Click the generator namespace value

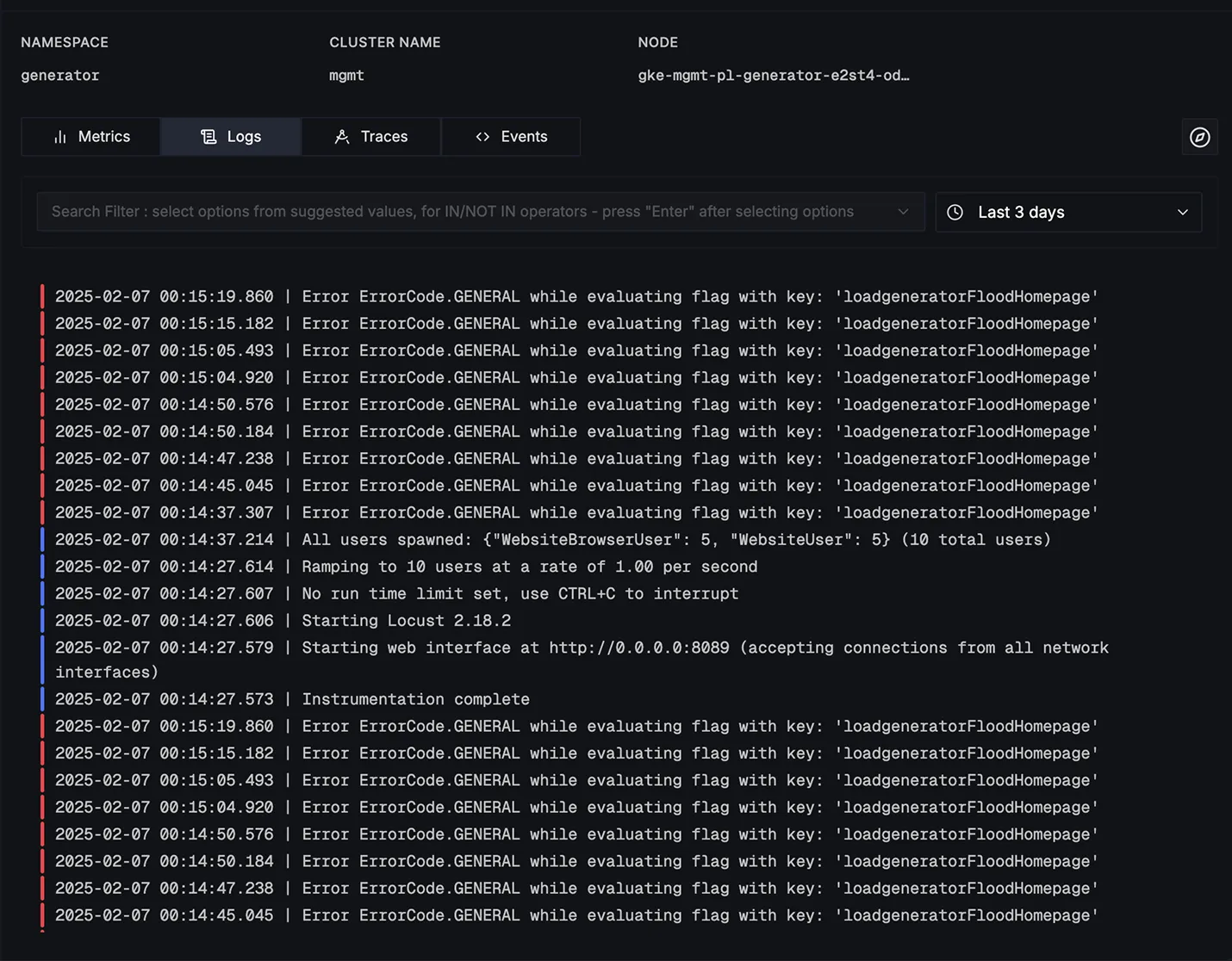[x=59, y=76]
